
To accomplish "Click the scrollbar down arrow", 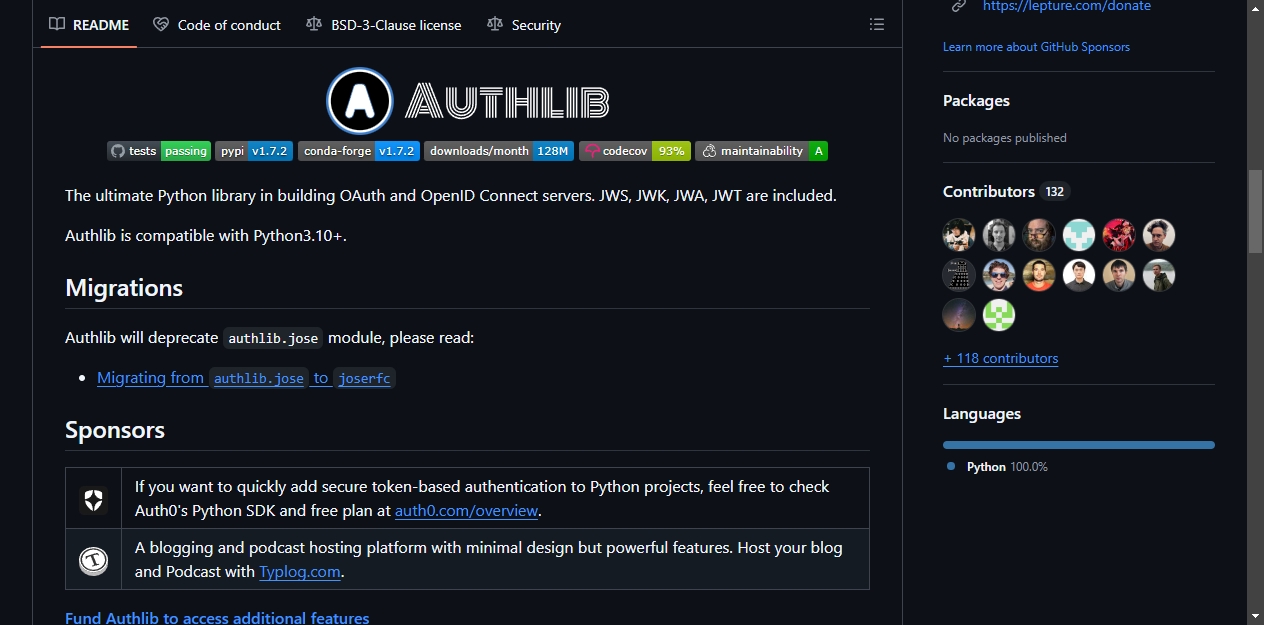I will click(1255, 616).
